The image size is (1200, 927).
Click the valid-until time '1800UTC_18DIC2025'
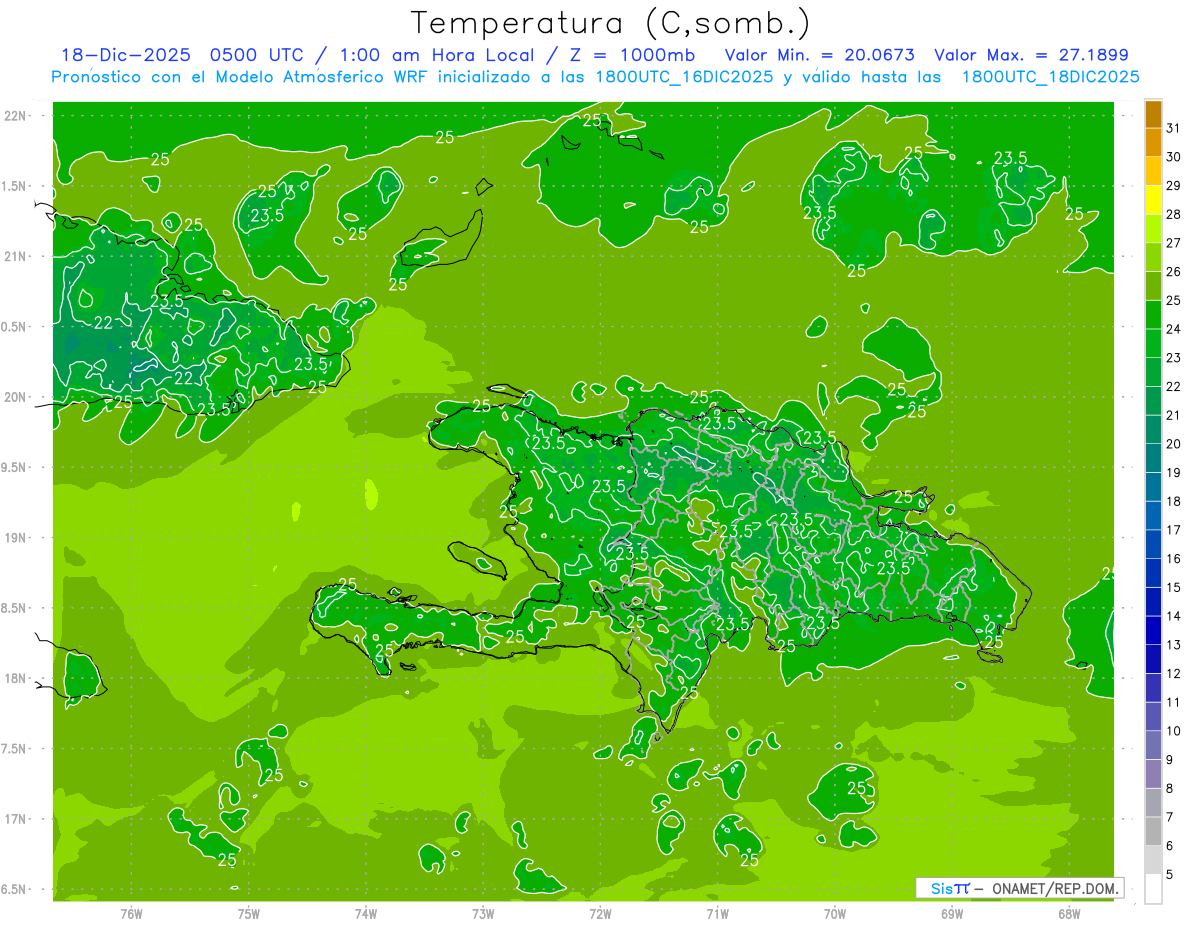1050,77
